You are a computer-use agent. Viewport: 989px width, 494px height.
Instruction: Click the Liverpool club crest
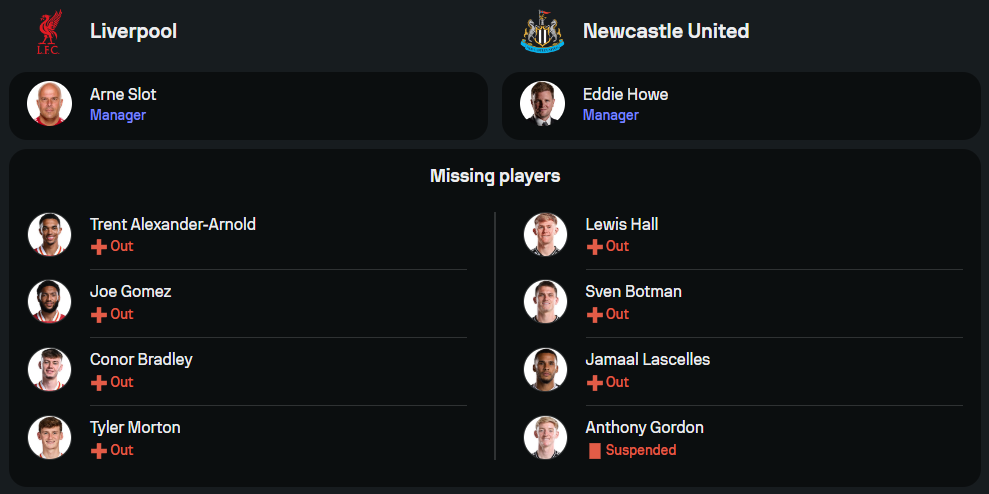[49, 31]
